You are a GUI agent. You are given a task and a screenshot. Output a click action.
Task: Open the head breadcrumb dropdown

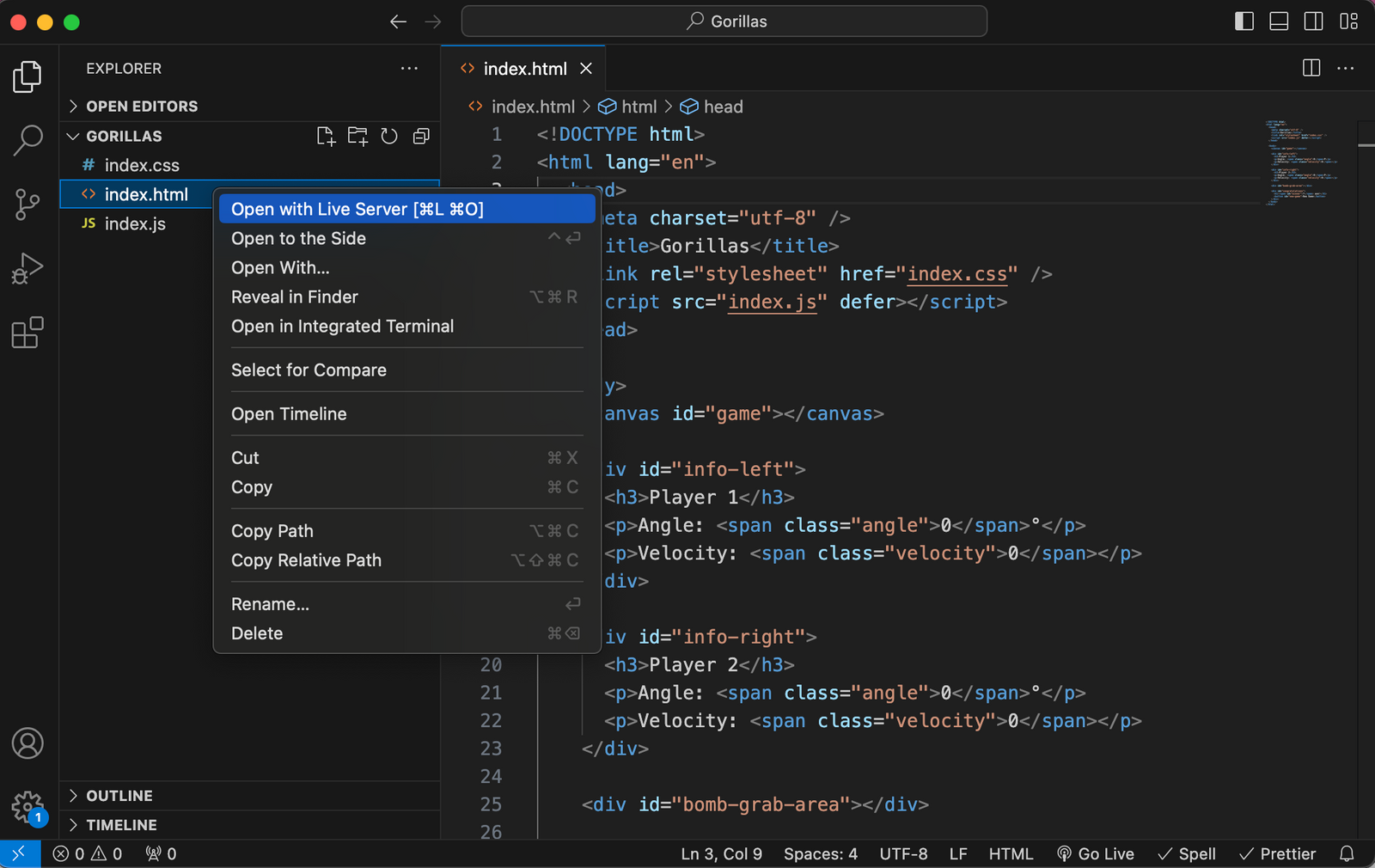coord(712,107)
